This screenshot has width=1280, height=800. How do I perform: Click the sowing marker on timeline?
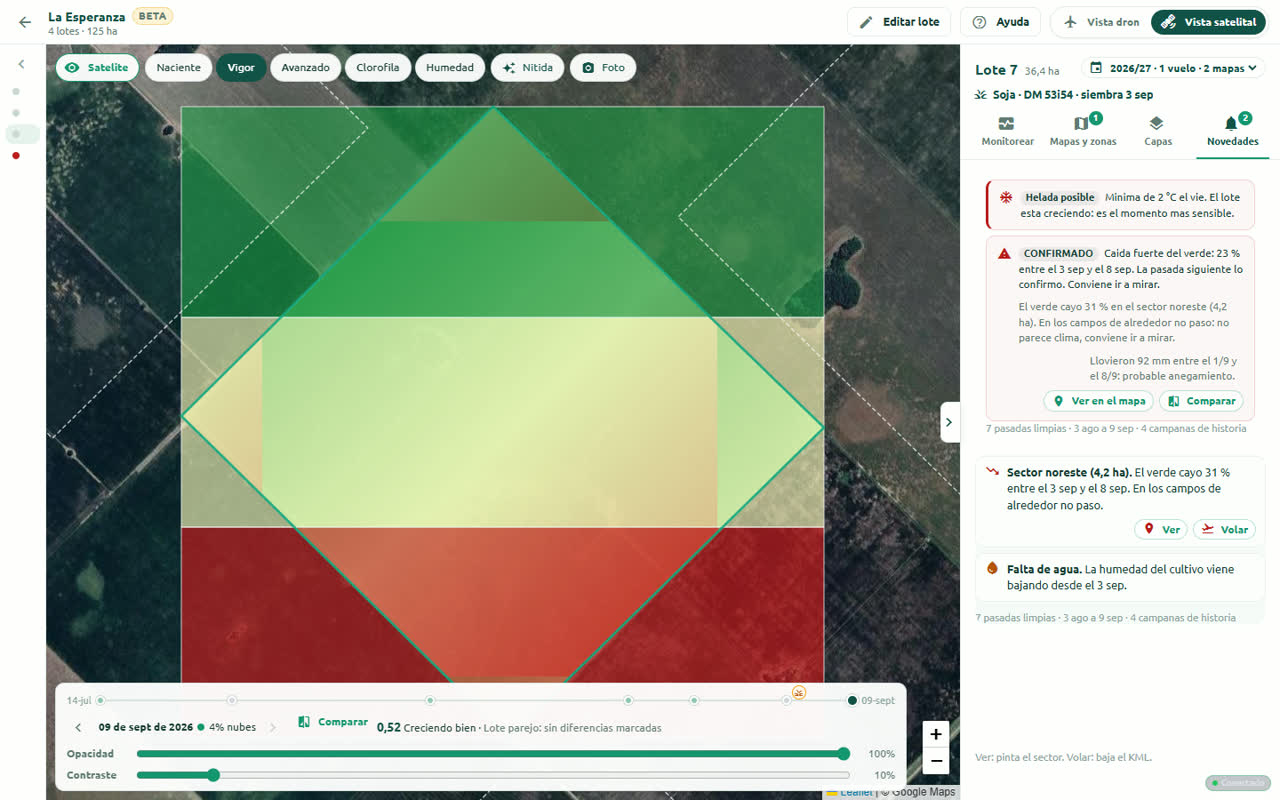[798, 692]
